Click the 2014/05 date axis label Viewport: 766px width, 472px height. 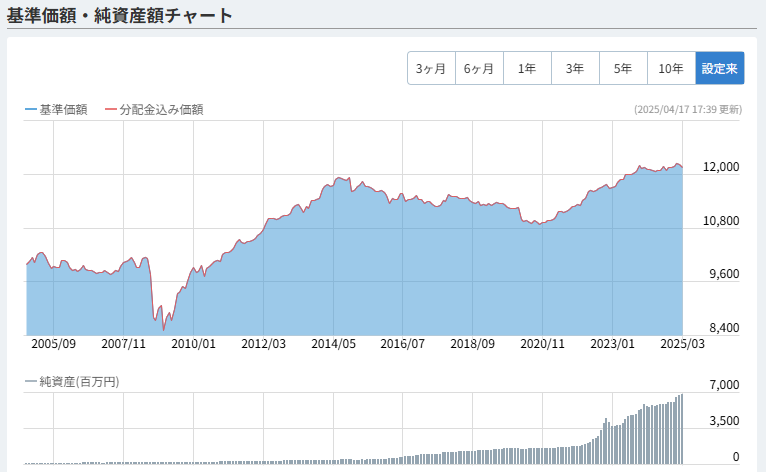[x=334, y=344]
